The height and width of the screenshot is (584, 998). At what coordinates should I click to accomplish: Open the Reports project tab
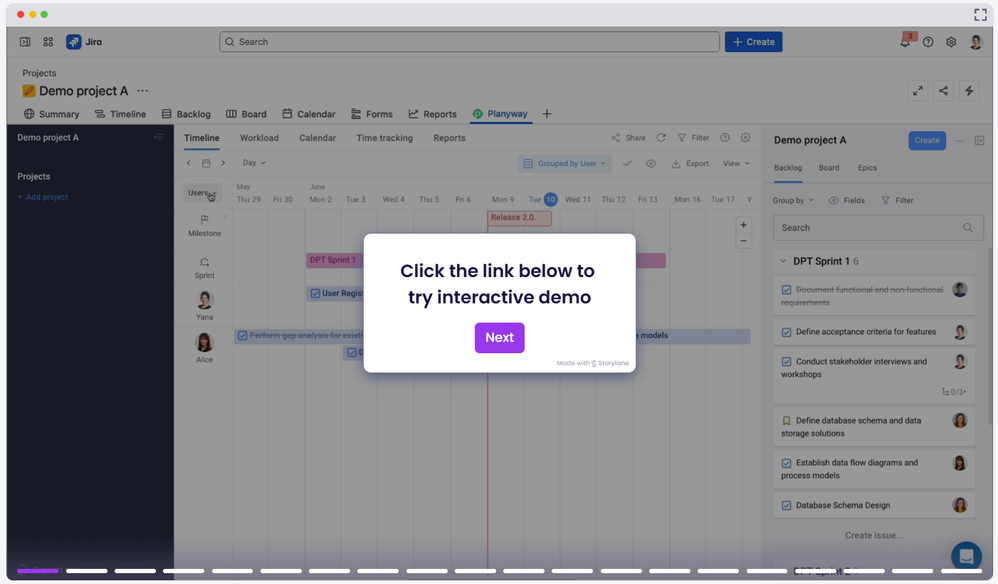point(433,114)
